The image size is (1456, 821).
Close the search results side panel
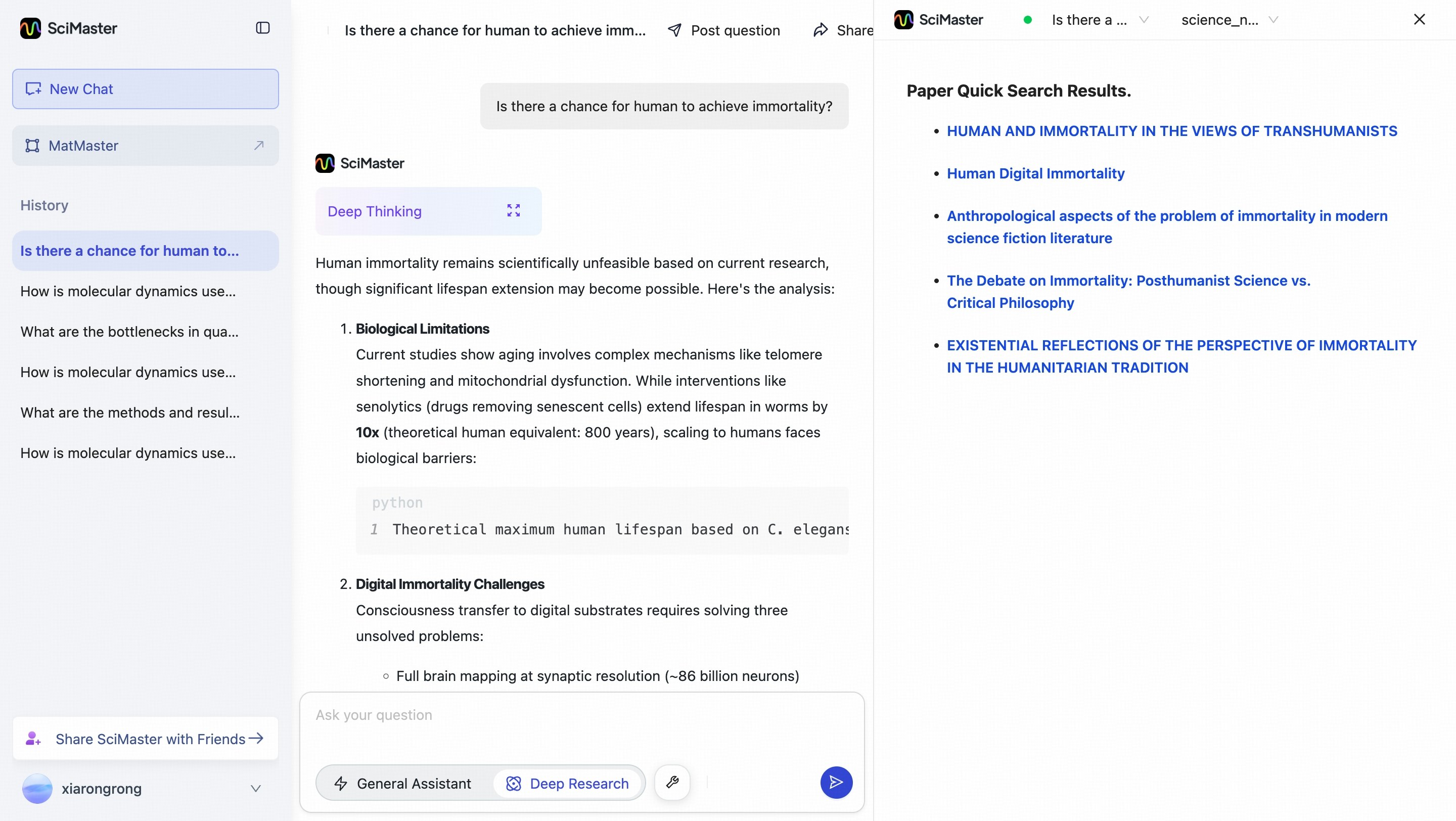click(1419, 19)
